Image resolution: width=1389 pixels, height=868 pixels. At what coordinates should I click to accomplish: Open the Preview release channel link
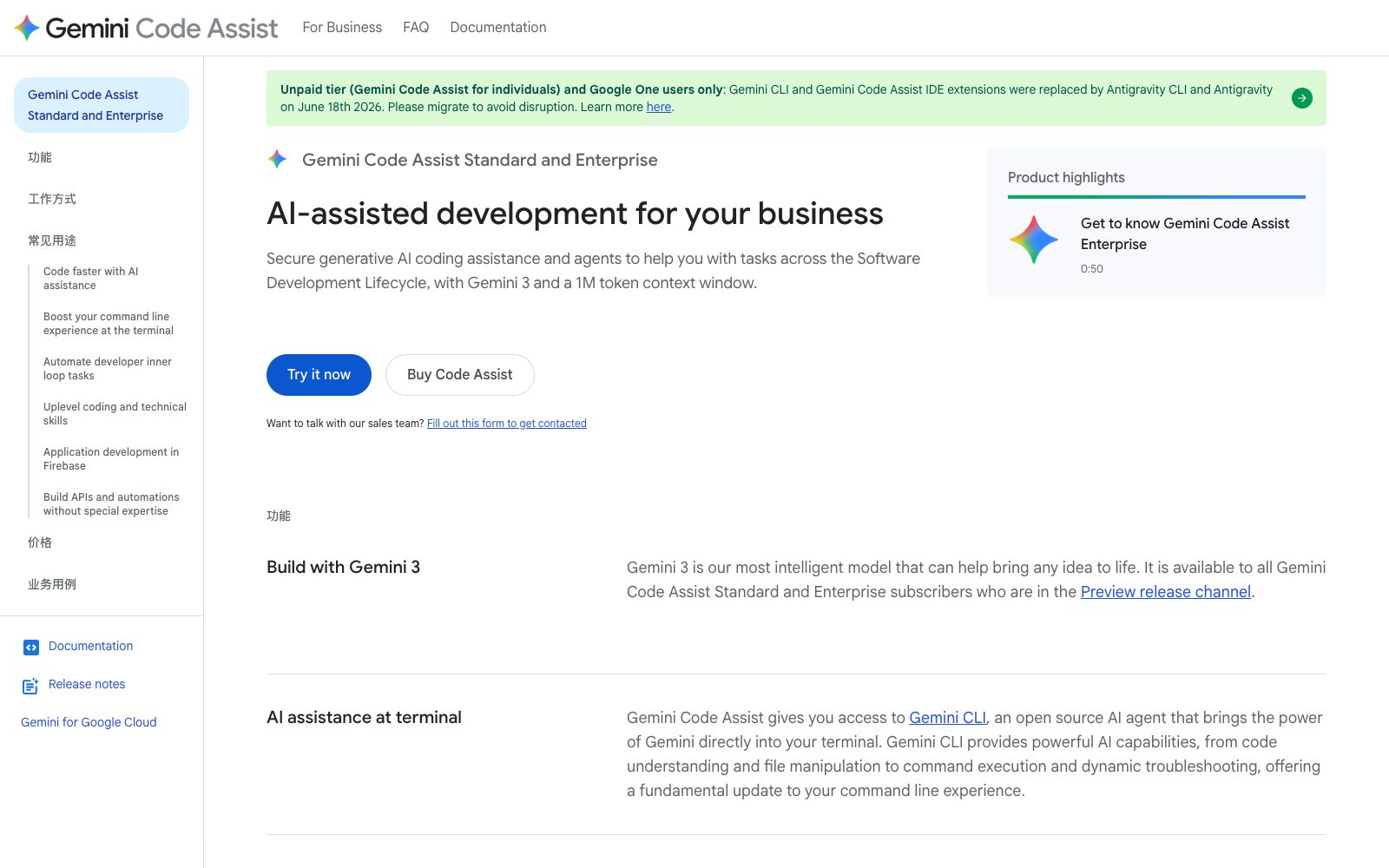pos(1166,592)
